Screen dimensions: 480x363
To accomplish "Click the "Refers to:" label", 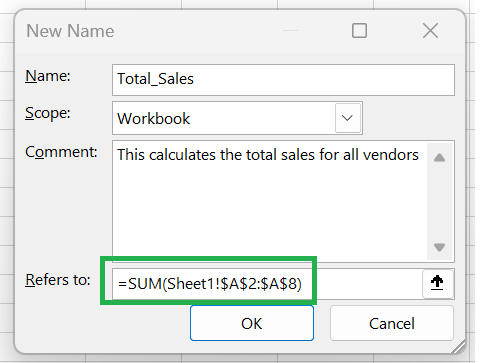I will (x=58, y=280).
